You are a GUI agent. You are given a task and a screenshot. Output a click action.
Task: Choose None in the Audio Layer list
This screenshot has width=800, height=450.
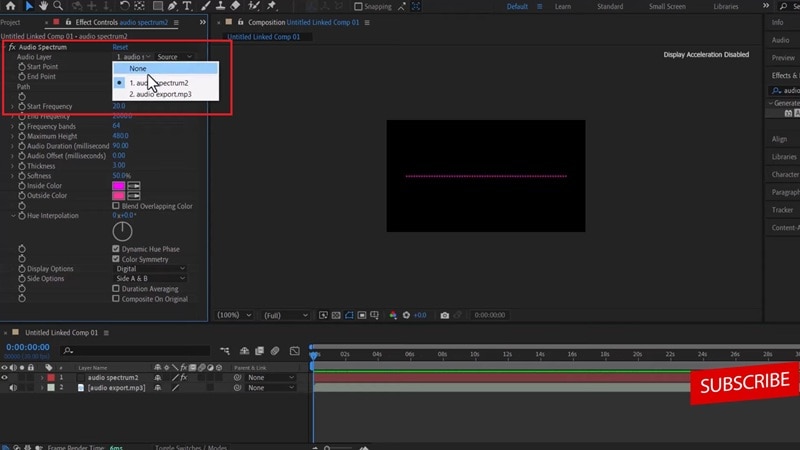tap(137, 68)
